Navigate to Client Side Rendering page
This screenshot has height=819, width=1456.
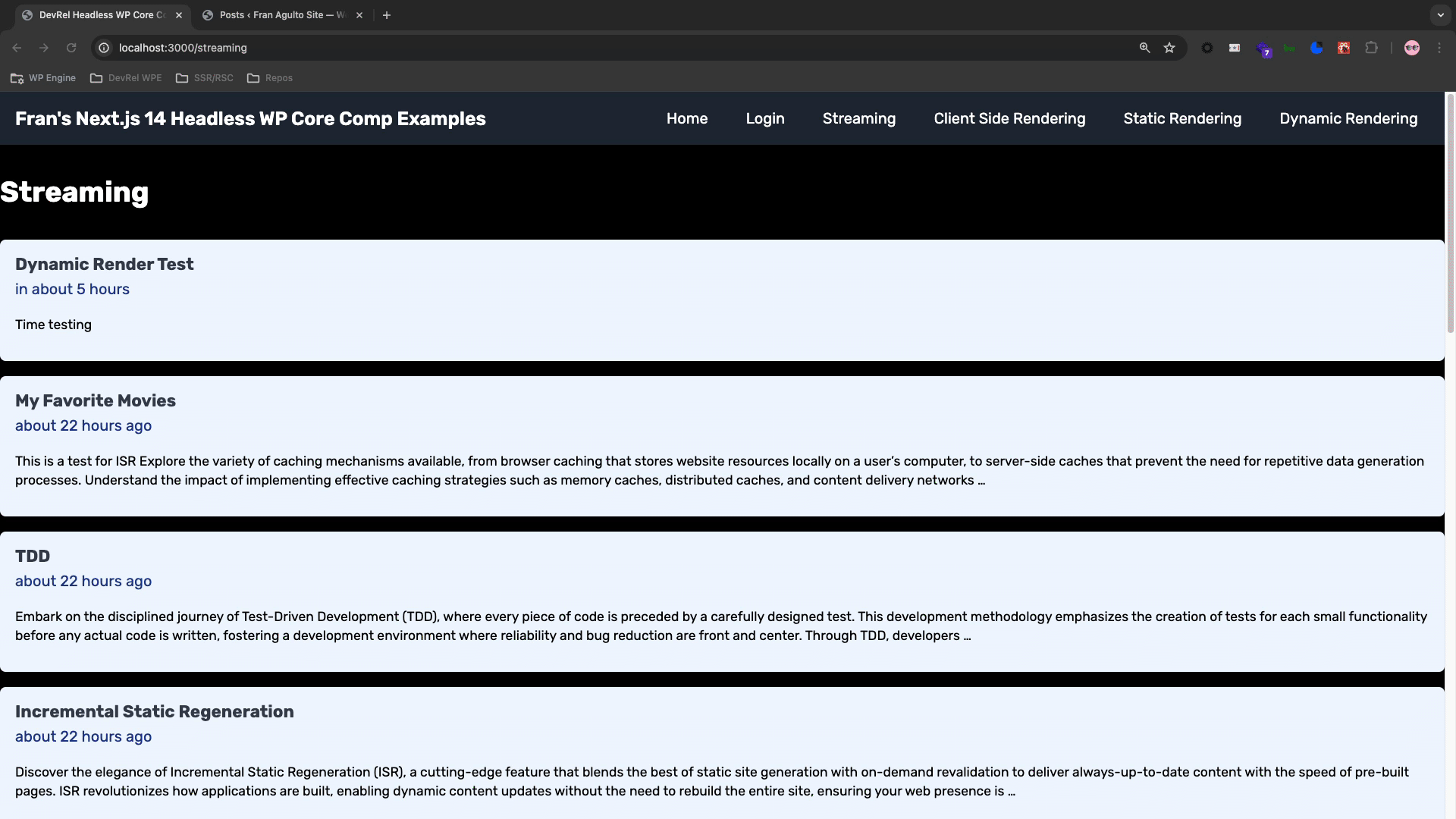pos(1009,119)
